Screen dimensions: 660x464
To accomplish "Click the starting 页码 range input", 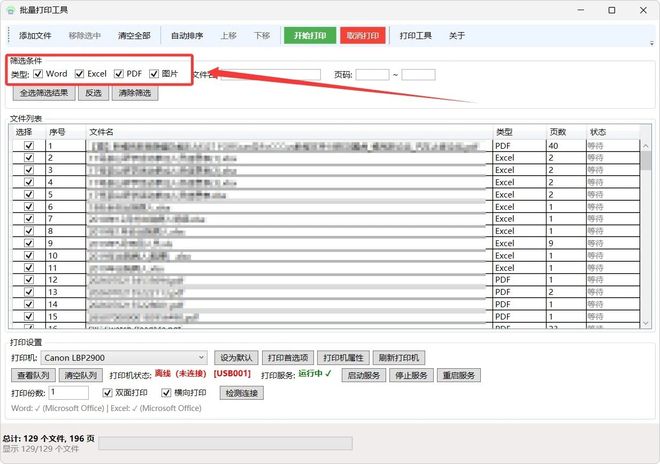I will tap(373, 75).
